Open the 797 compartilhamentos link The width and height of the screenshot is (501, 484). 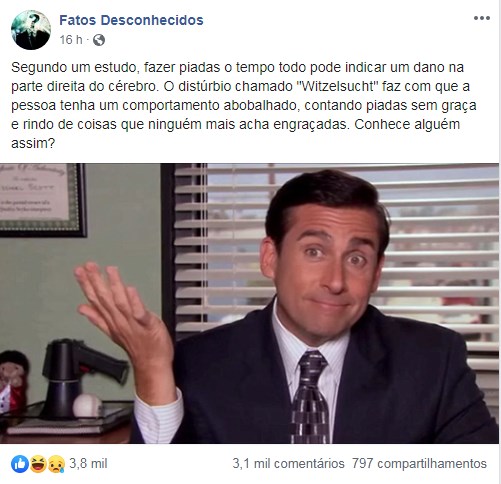419,464
